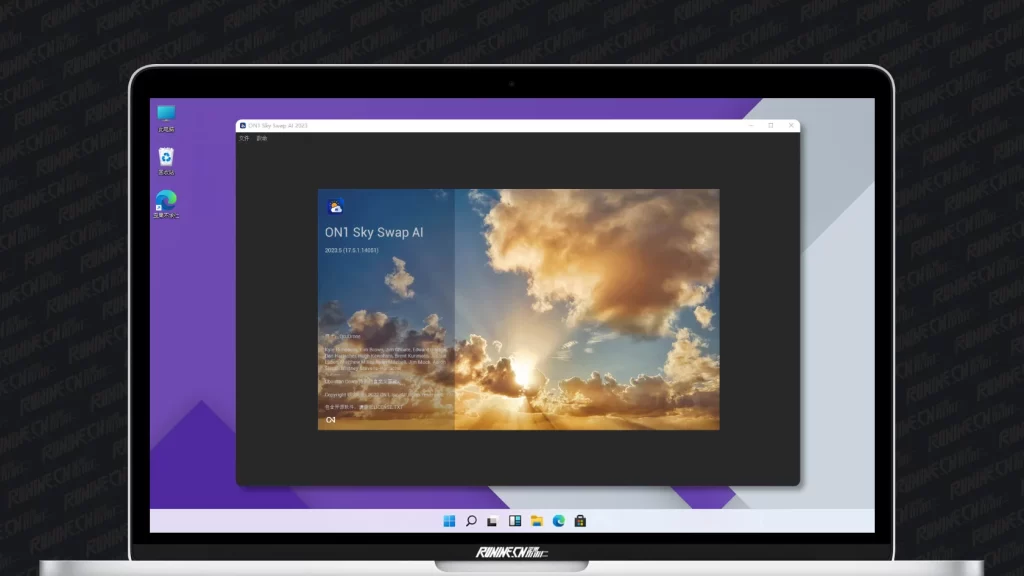Screen dimensions: 1024x576
Task: Click the app icon in the title bar
Action: [x=243, y=126]
